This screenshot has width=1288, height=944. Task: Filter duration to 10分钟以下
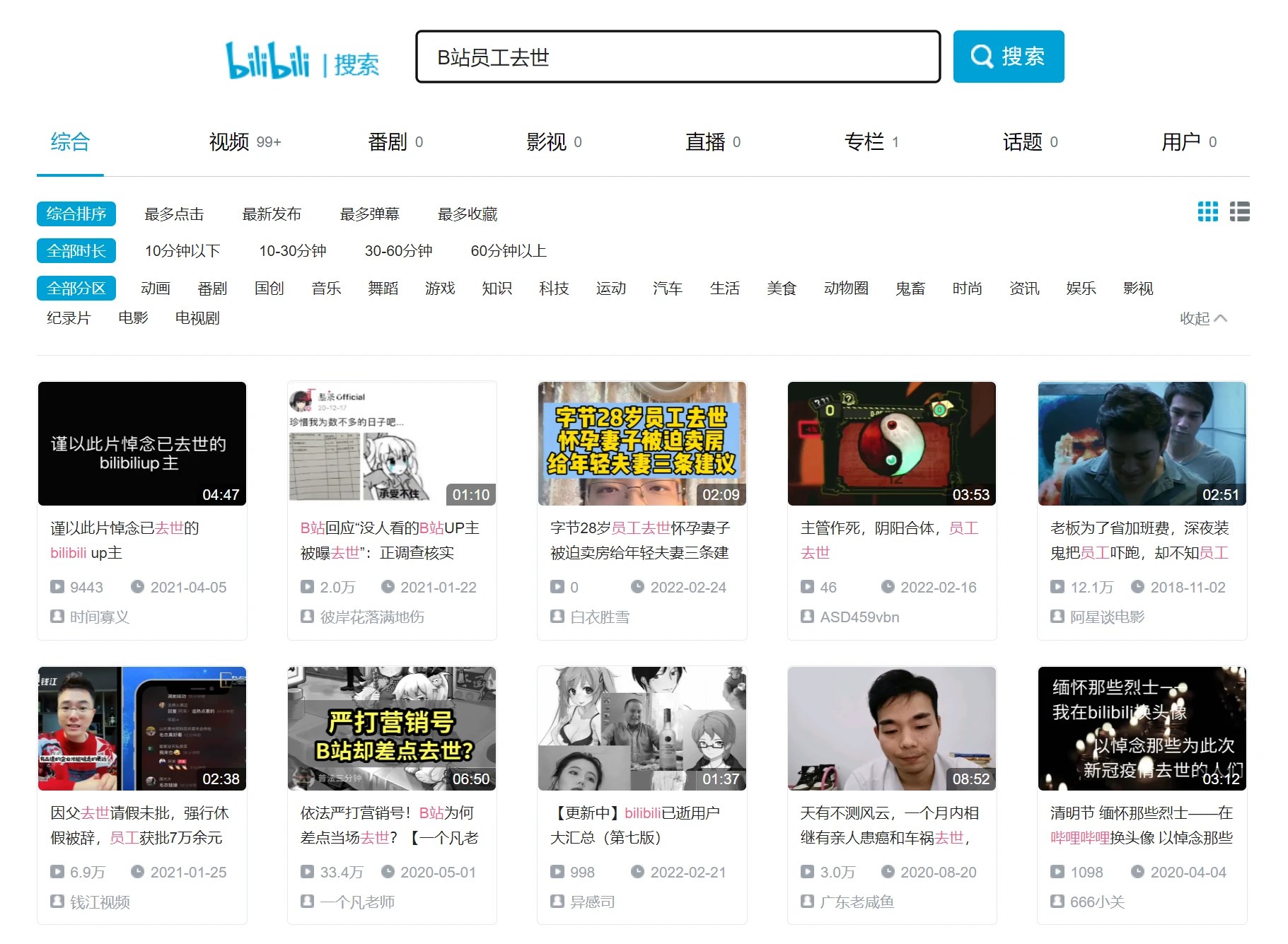coord(182,250)
